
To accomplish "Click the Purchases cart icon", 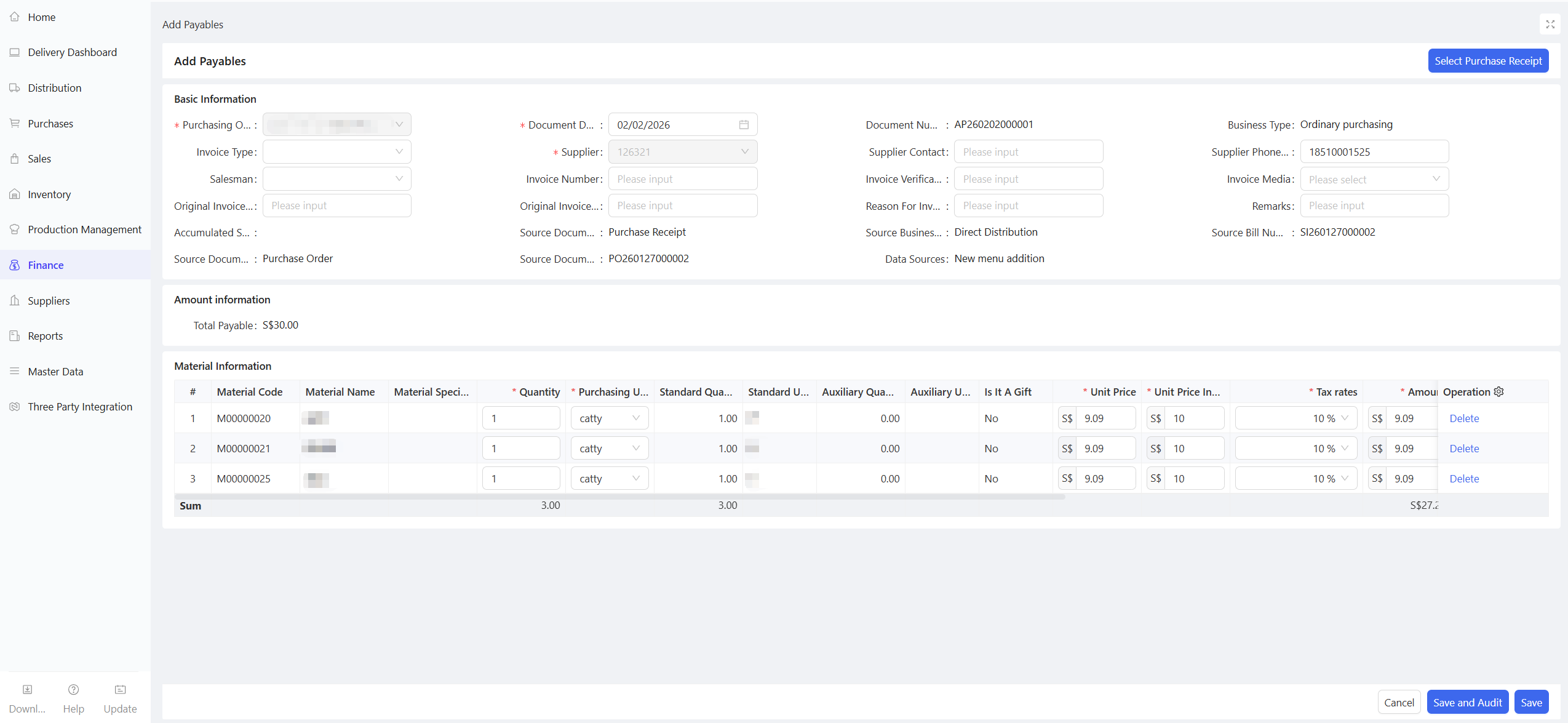I will pyautogui.click(x=15, y=124).
